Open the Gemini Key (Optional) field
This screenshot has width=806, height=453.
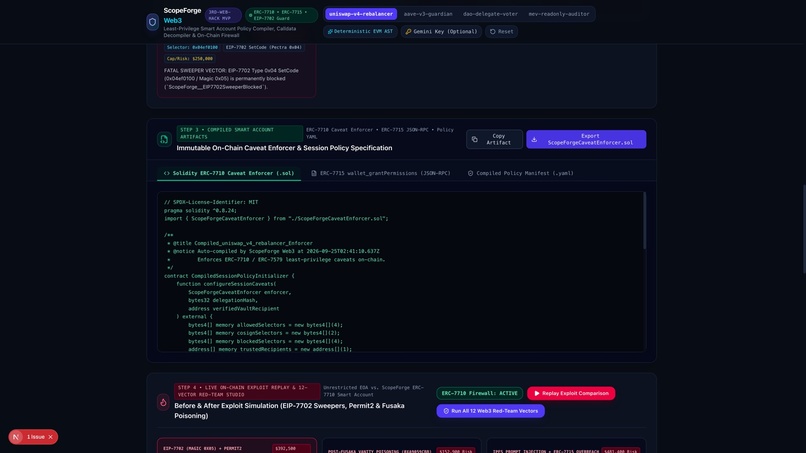(x=441, y=31)
